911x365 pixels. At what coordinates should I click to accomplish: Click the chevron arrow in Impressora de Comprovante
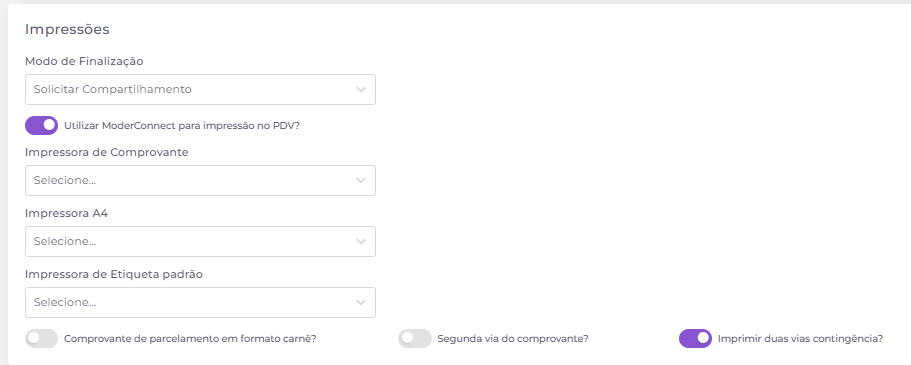(x=361, y=180)
